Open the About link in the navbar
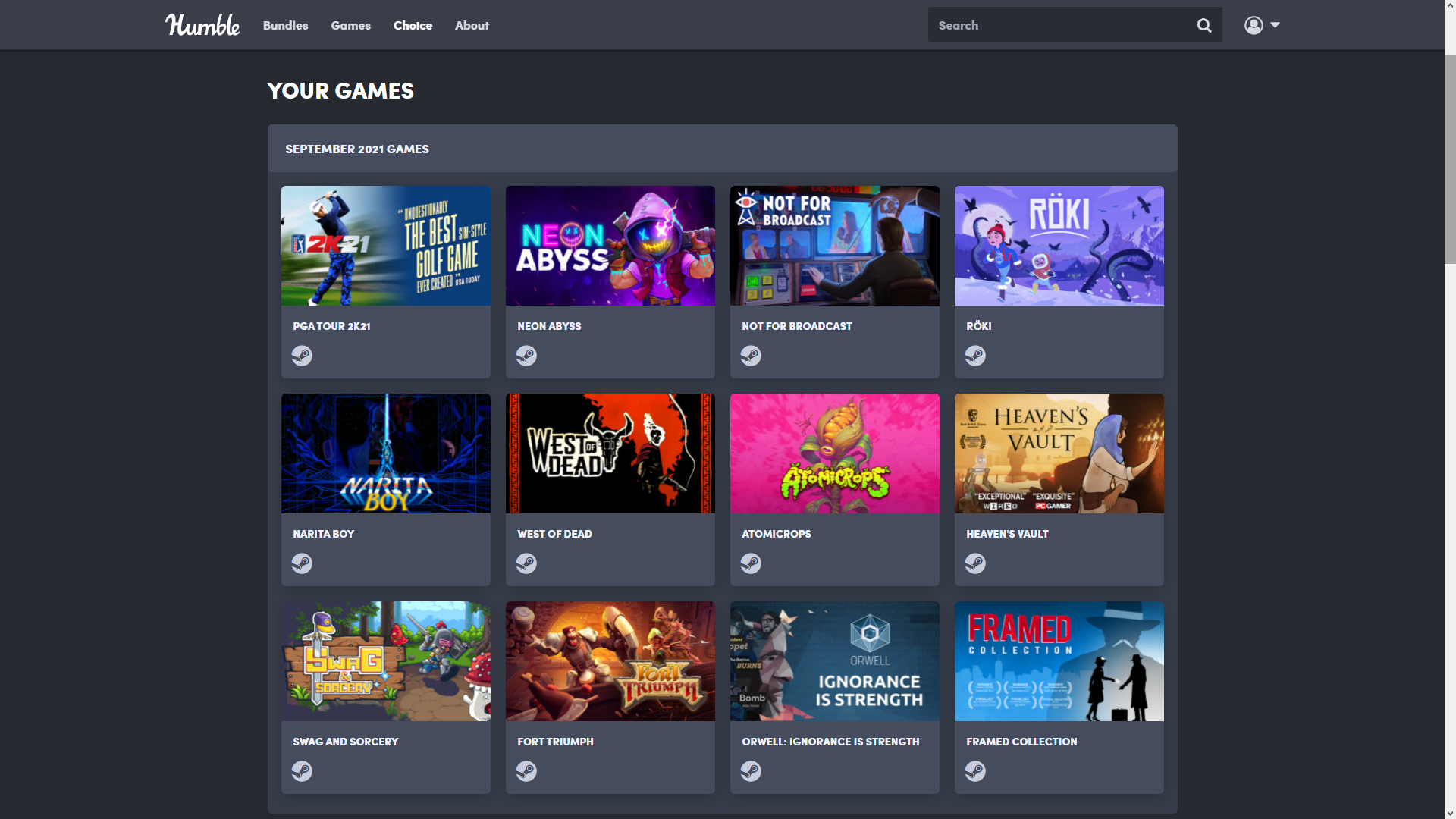 point(472,26)
